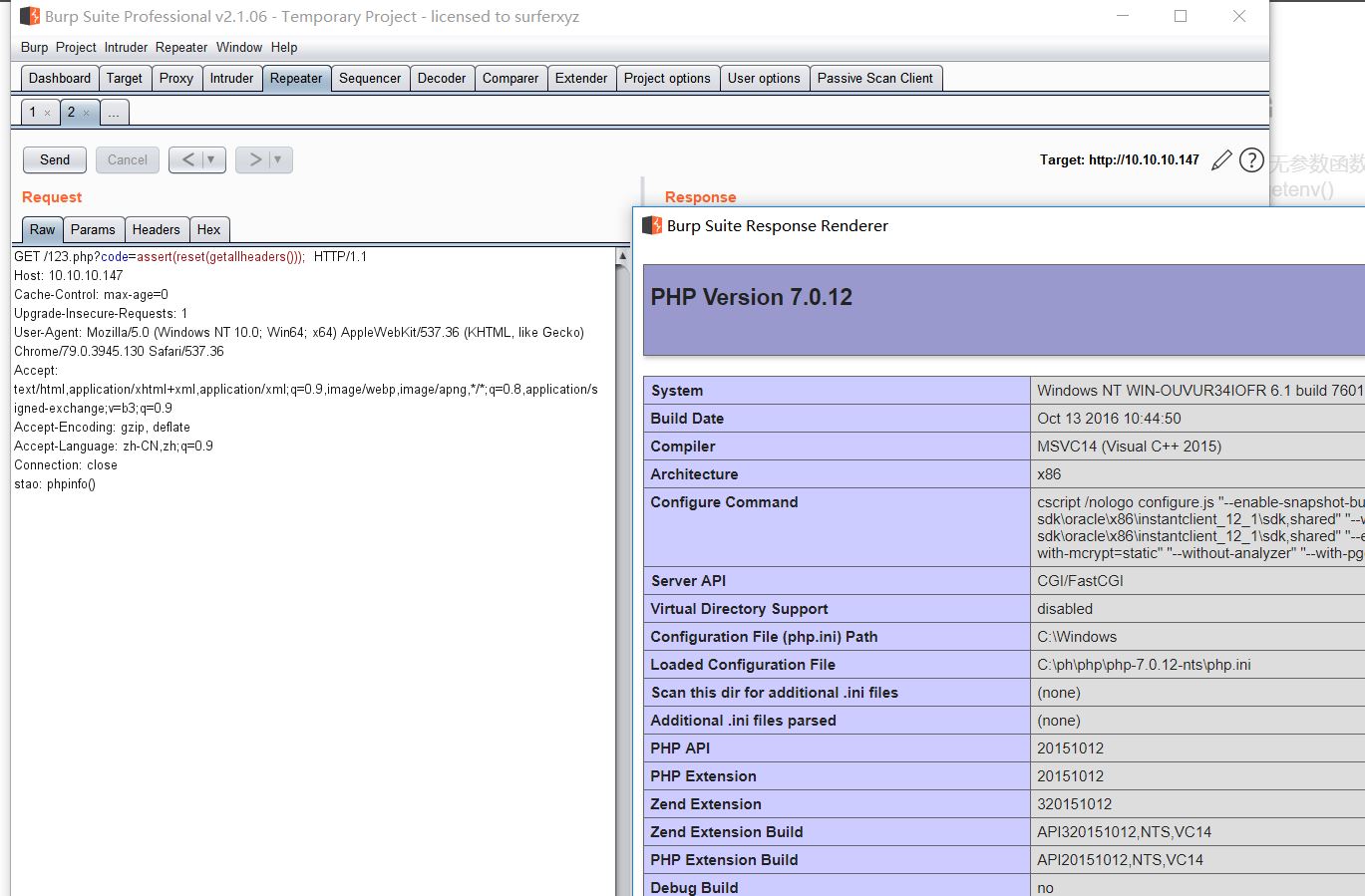
Task: Click the Cancel button
Action: pyautogui.click(x=128, y=159)
